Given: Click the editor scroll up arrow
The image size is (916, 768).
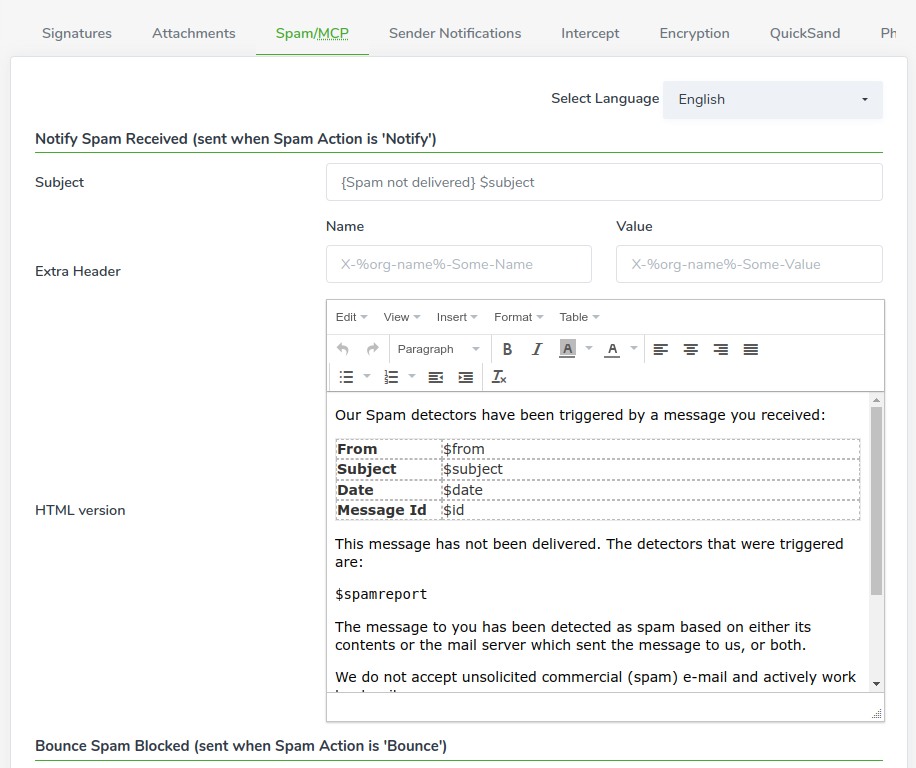Looking at the screenshot, I should click(876, 400).
